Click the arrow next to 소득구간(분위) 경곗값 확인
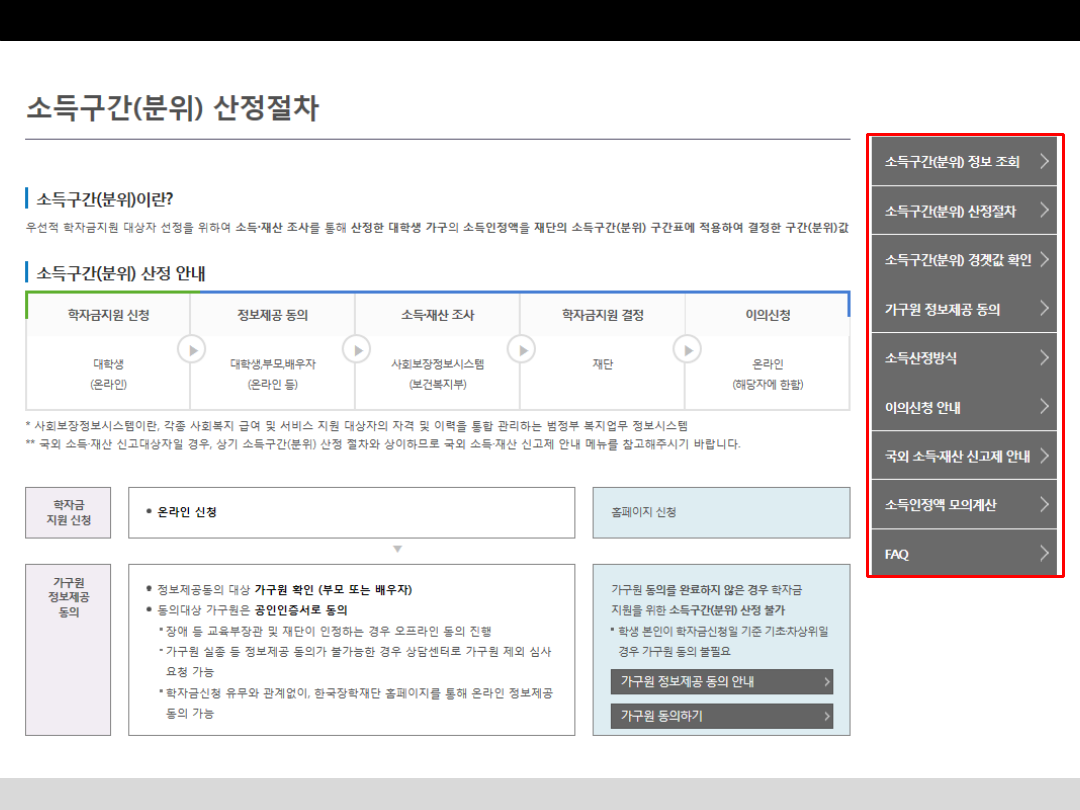Image resolution: width=1080 pixels, height=810 pixels. point(1044,259)
